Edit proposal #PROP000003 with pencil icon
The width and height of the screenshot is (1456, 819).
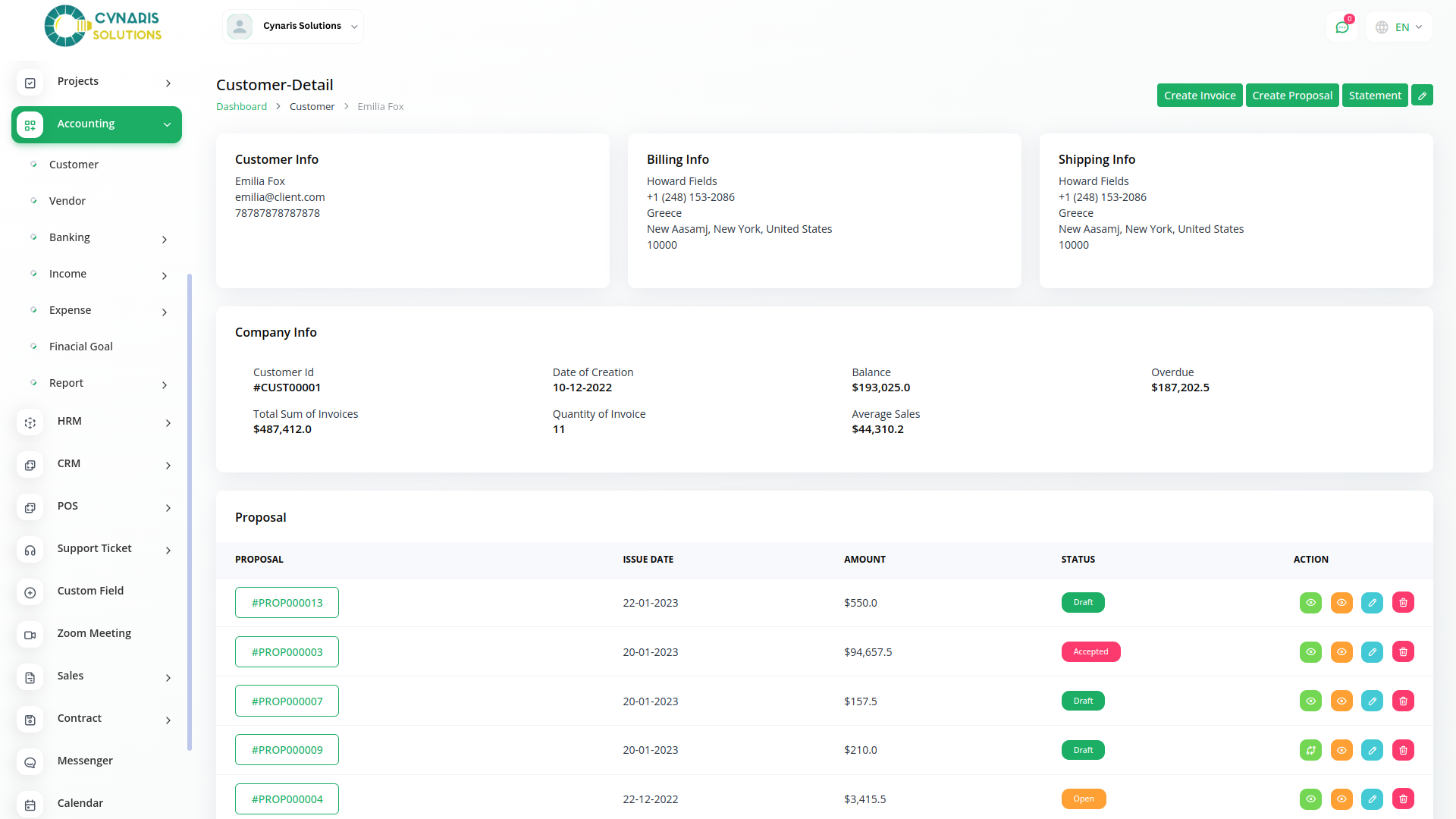[1372, 652]
